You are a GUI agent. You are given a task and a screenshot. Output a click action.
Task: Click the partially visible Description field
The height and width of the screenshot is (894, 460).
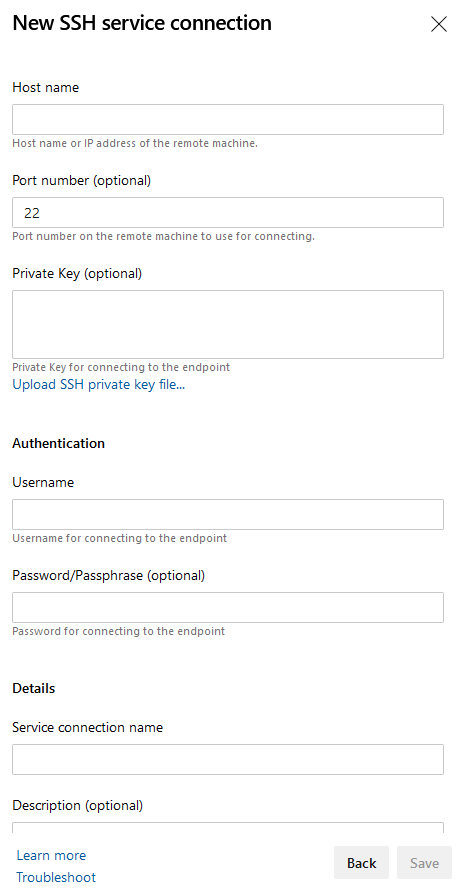click(x=228, y=827)
